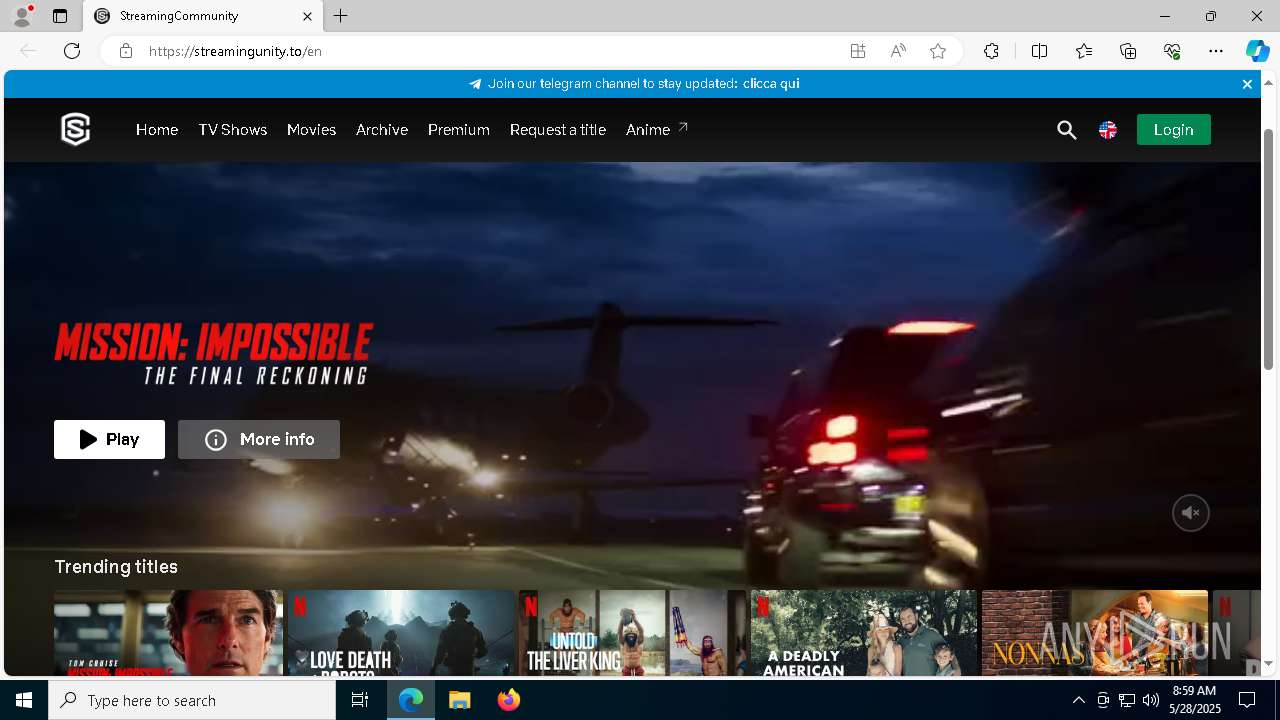Open A Deadly American thumbnail
The image size is (1280, 720).
click(x=864, y=633)
